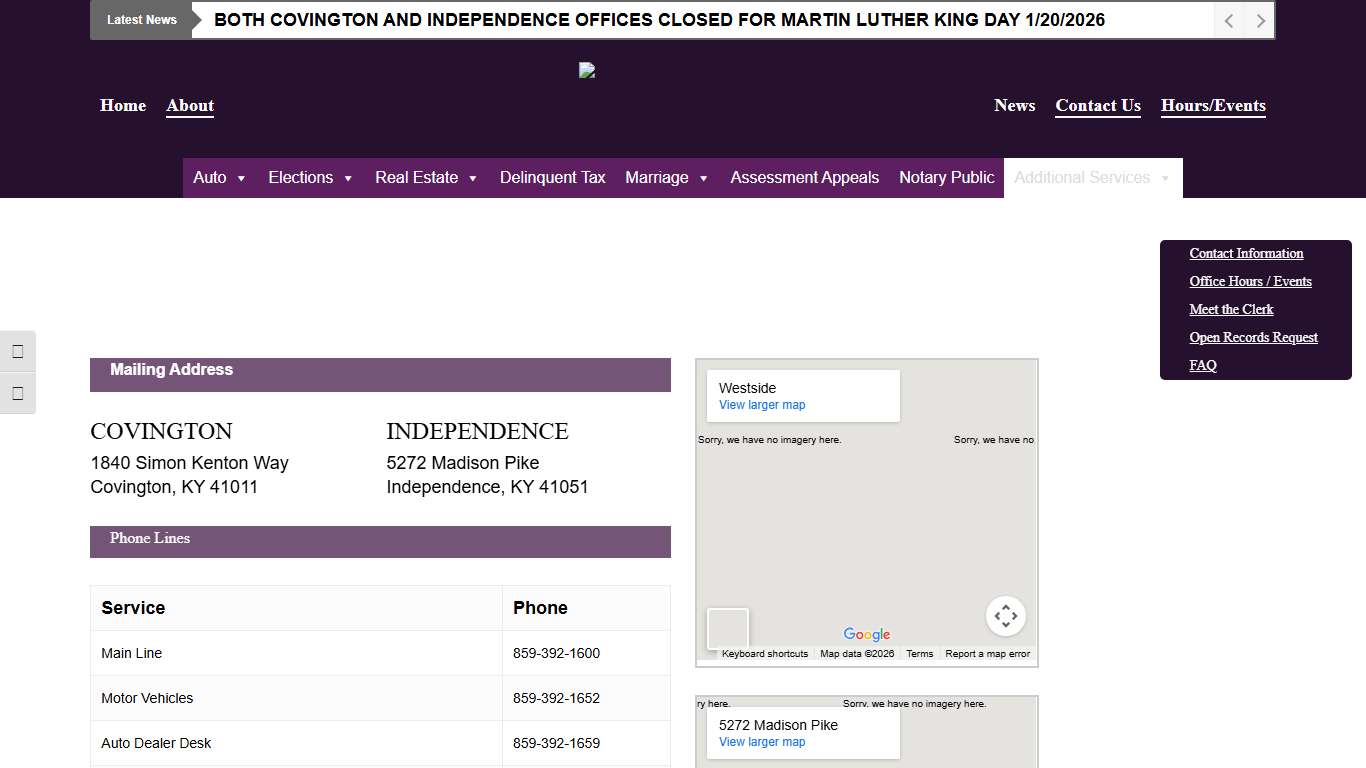Click Open Records Request link
The width and height of the screenshot is (1366, 768).
(x=1253, y=338)
